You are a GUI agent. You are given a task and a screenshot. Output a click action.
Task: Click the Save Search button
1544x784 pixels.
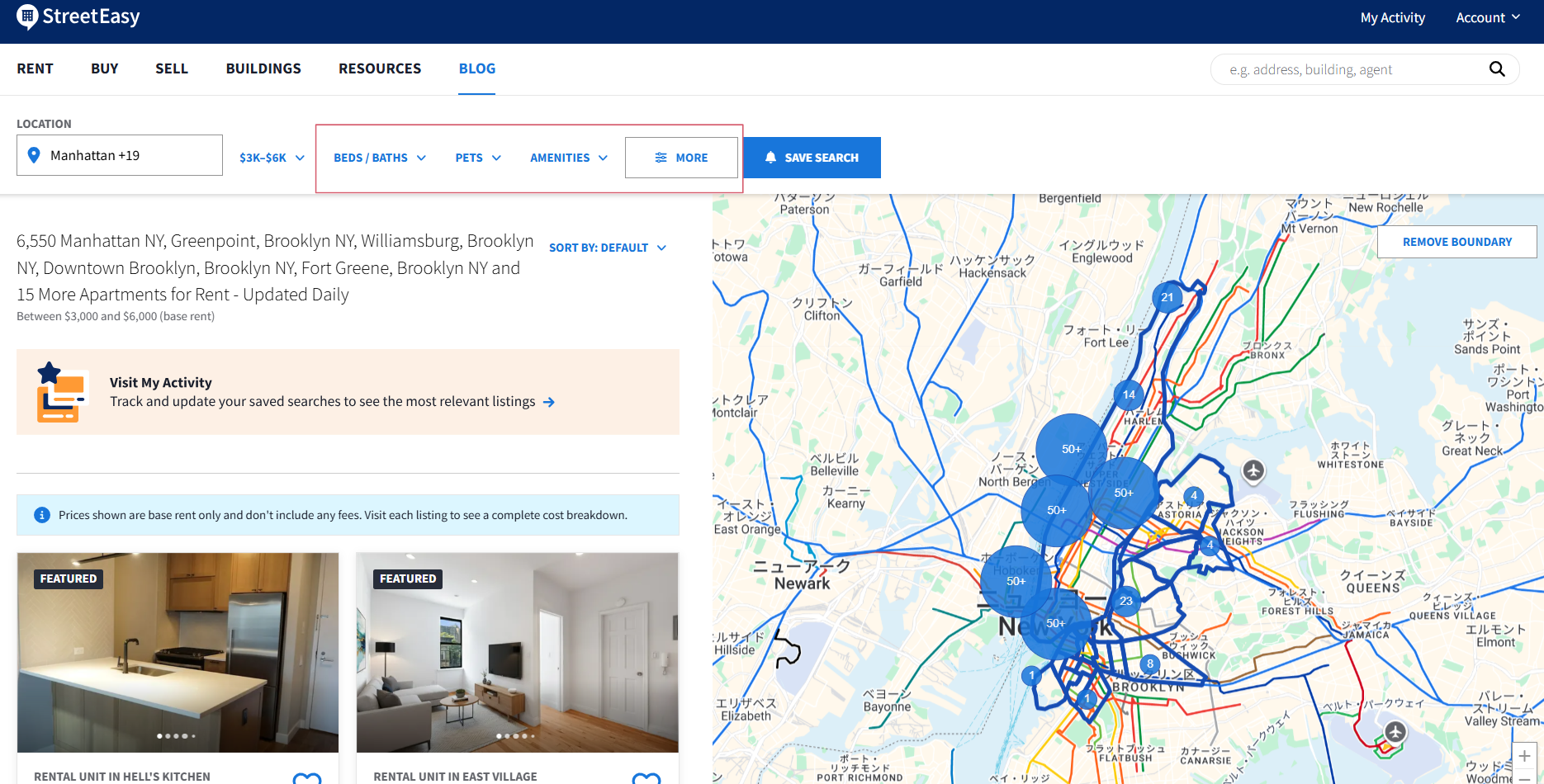812,158
